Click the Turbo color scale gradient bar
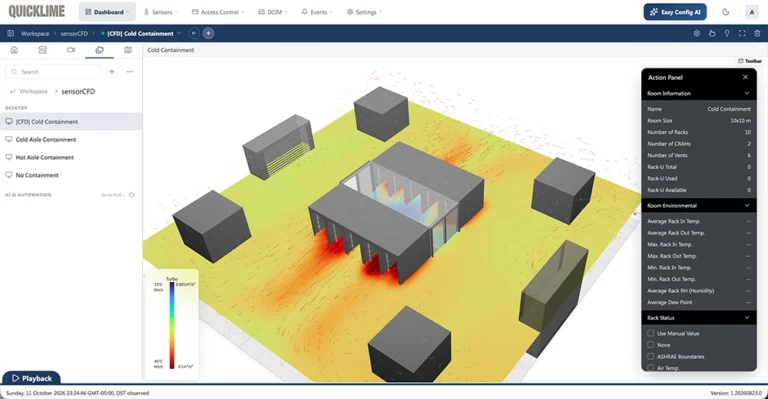 172,326
